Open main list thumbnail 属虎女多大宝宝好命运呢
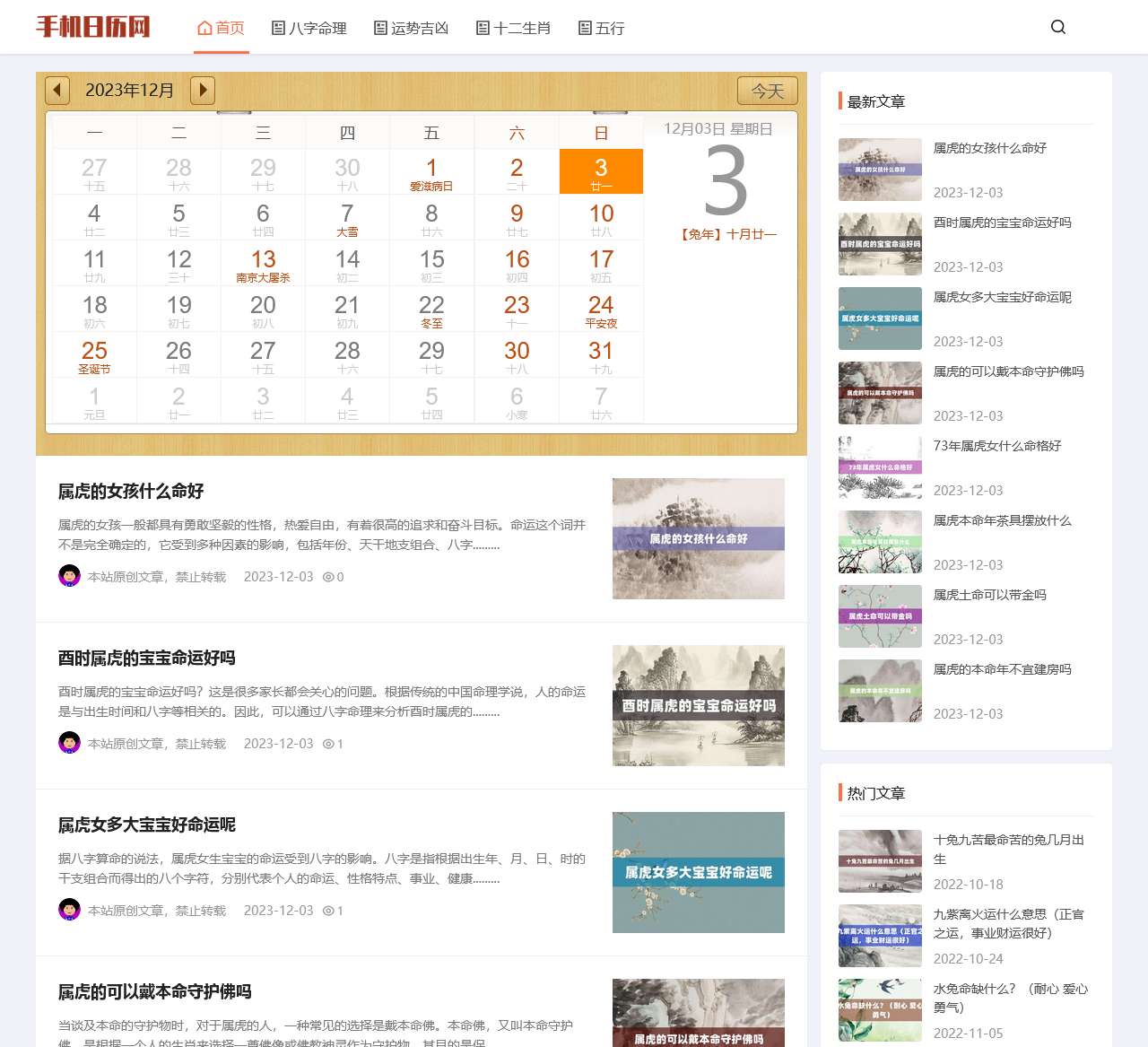 (699, 872)
